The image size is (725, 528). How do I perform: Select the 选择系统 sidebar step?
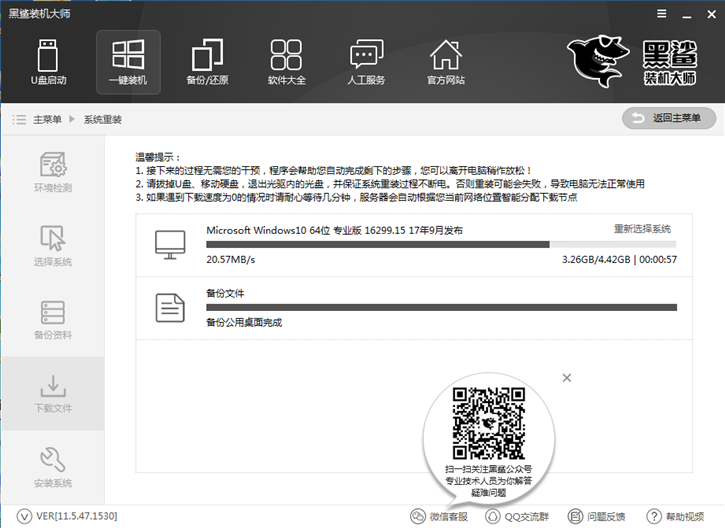click(x=53, y=246)
